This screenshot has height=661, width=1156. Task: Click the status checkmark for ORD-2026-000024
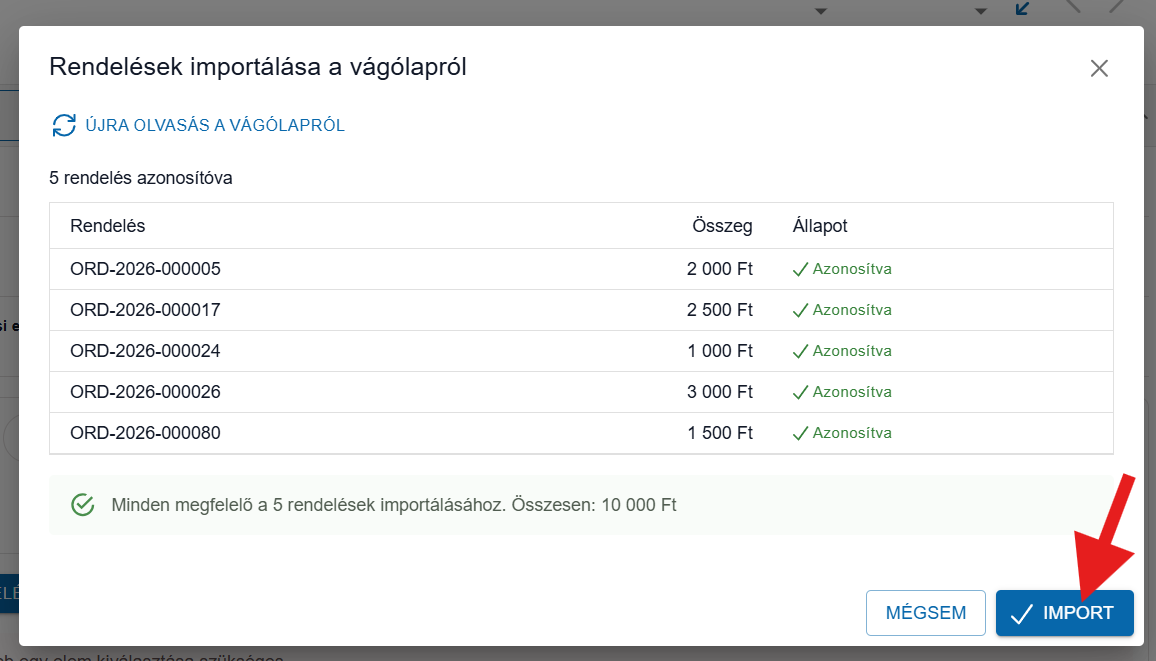[x=800, y=351]
